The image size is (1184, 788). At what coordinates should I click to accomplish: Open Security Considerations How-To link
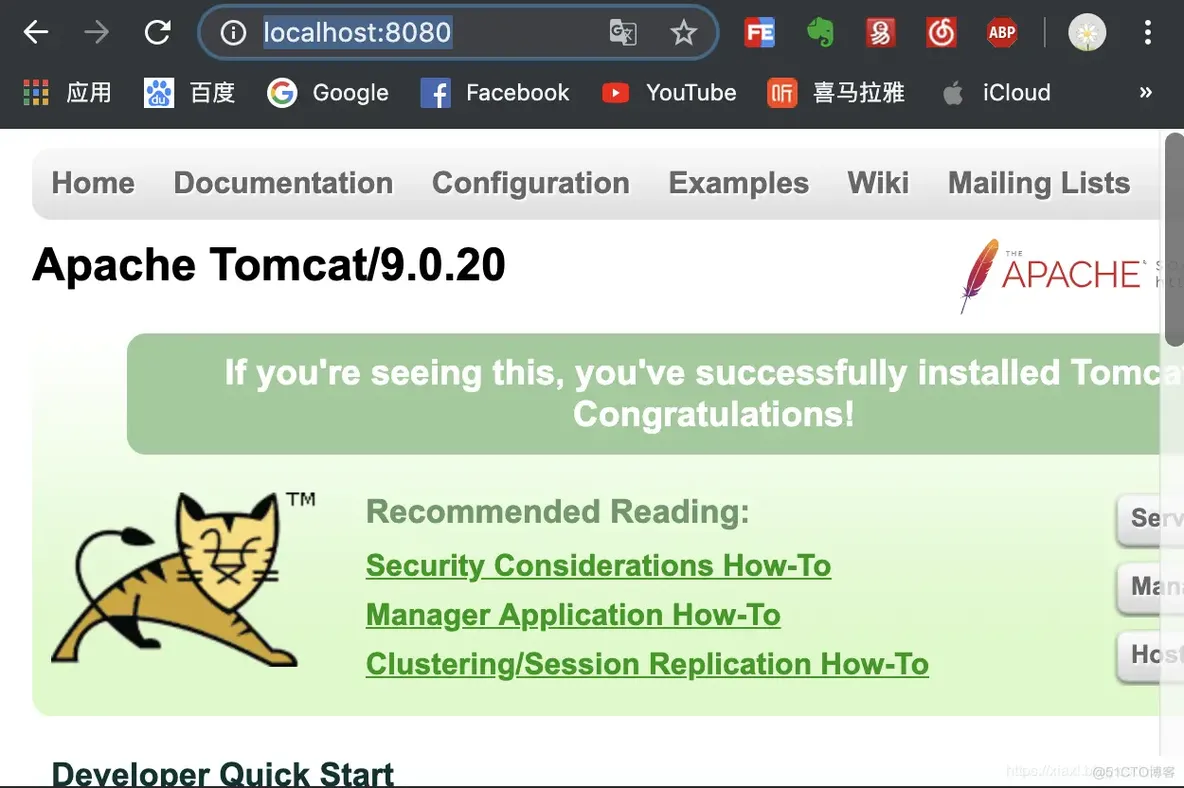pyautogui.click(x=598, y=566)
